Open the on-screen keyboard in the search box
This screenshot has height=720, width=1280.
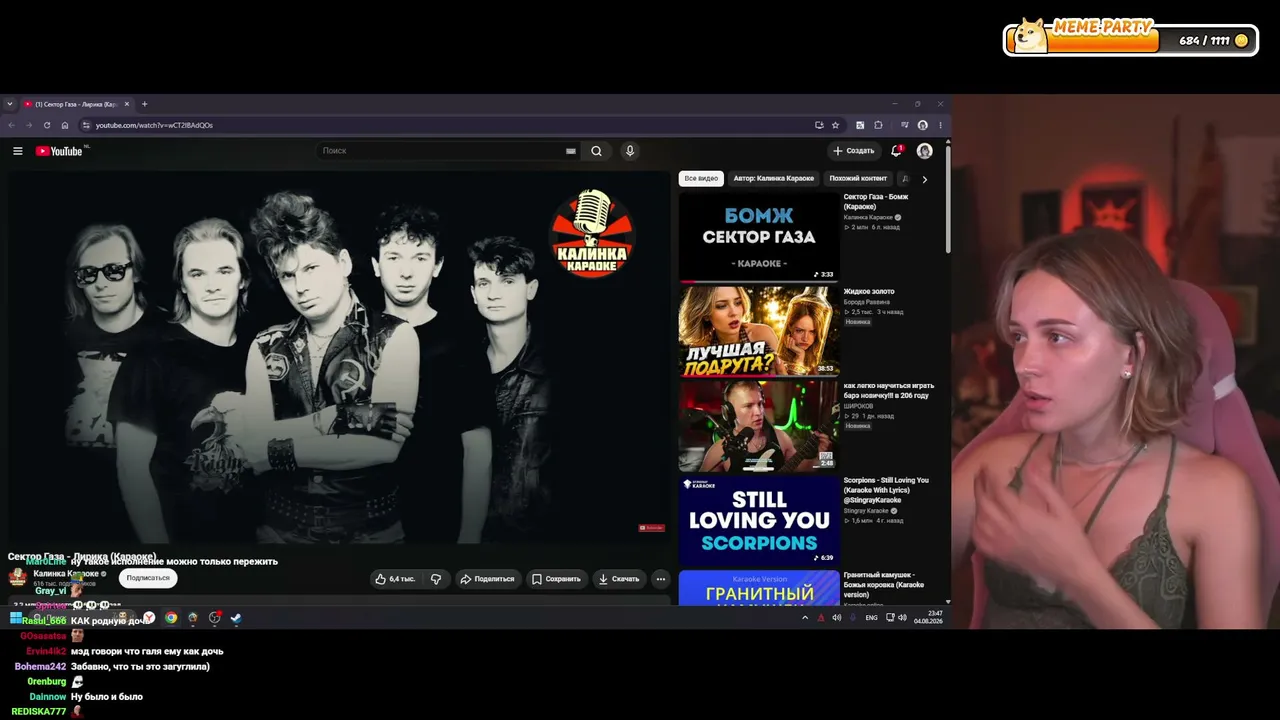point(571,151)
